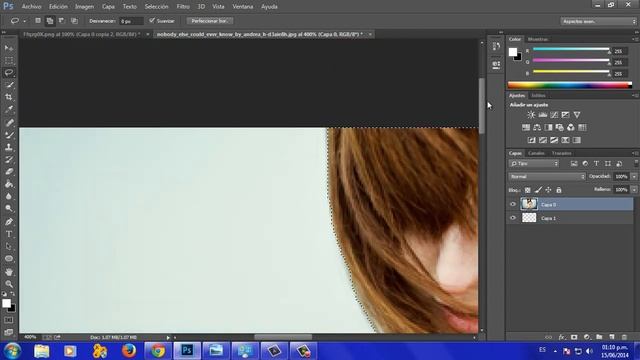The image size is (640, 360).
Task: Select the Blur tool
Action: tap(9, 196)
